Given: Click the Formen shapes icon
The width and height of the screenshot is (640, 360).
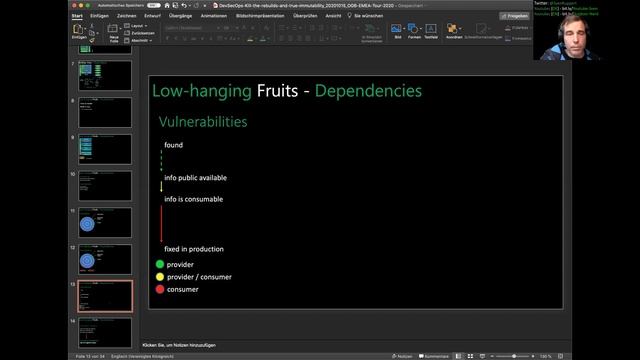Looking at the screenshot, I should [413, 28].
